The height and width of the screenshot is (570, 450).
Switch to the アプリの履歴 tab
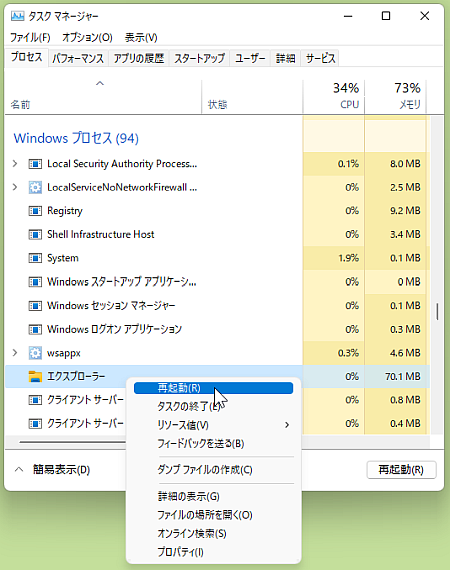[138, 58]
